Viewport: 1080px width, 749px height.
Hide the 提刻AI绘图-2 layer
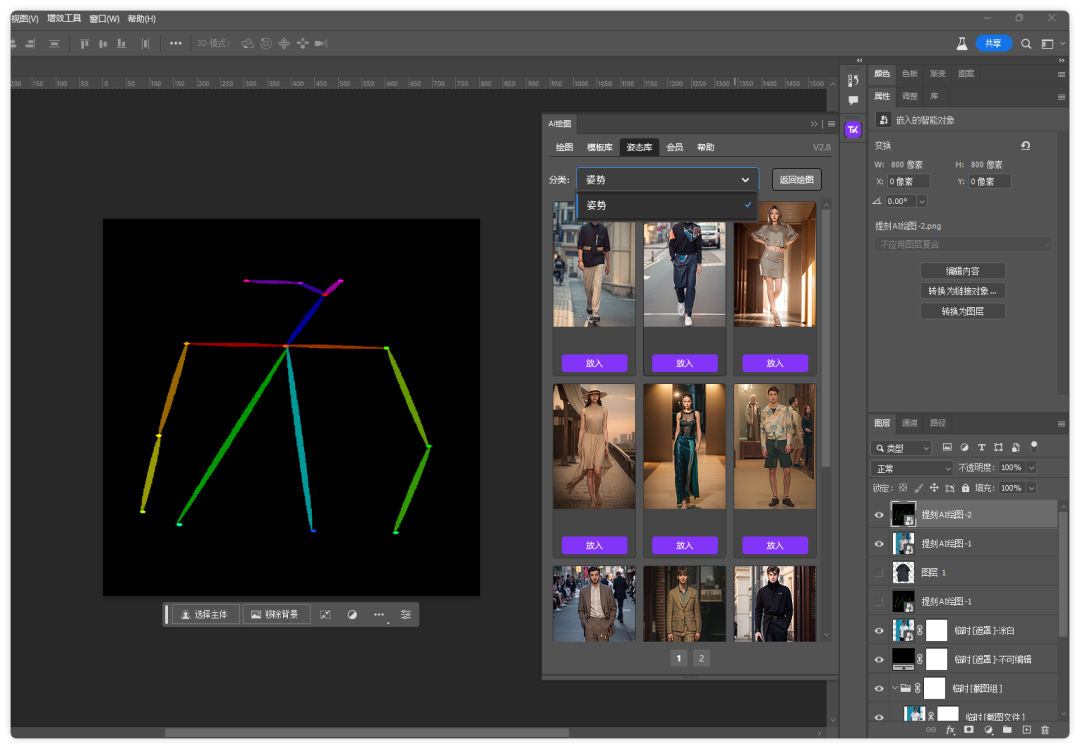[879, 515]
